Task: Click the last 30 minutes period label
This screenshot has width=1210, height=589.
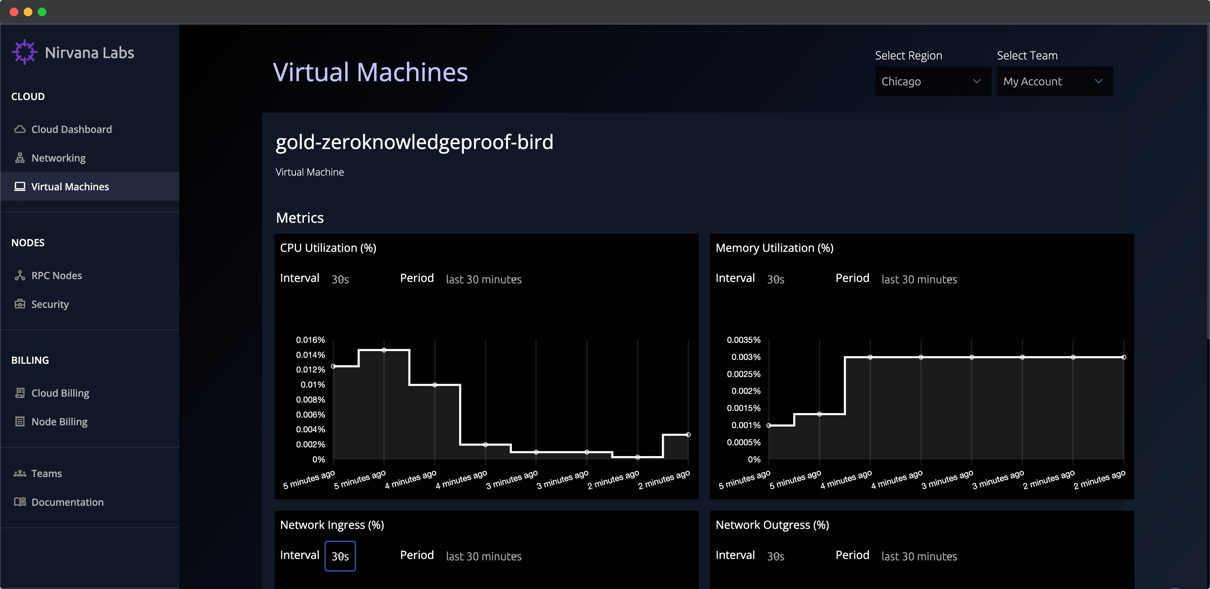Action: coord(483,279)
